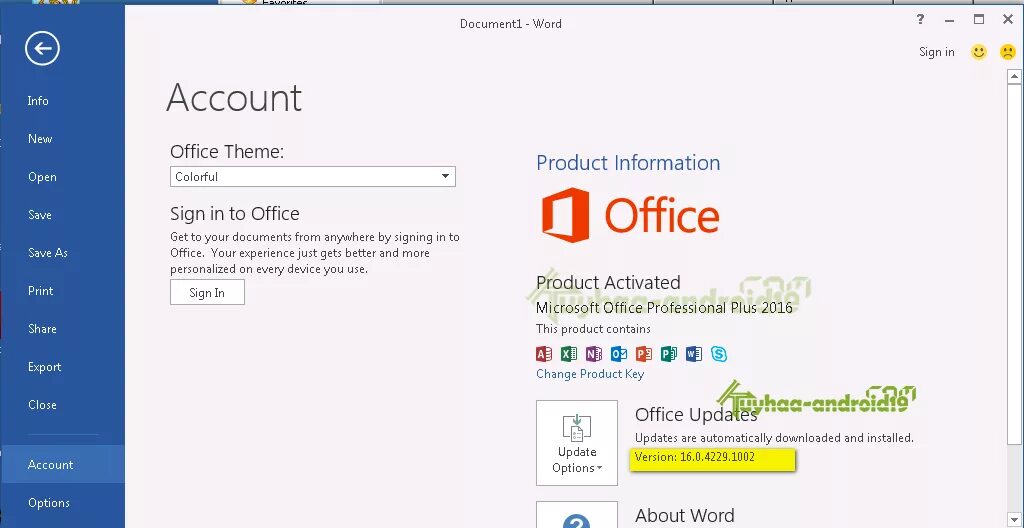This screenshot has width=1024, height=528.
Task: Click the Access app icon
Action: (x=543, y=354)
